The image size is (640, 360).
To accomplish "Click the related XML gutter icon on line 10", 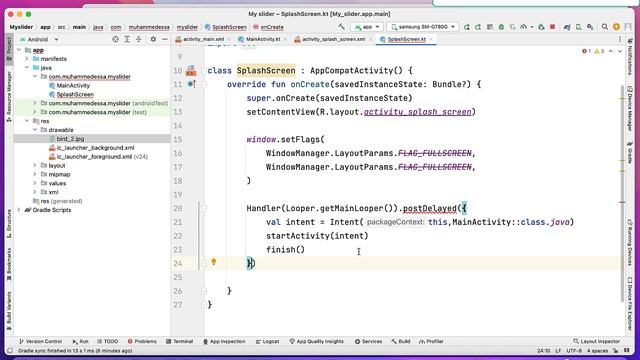I will click(x=191, y=71).
